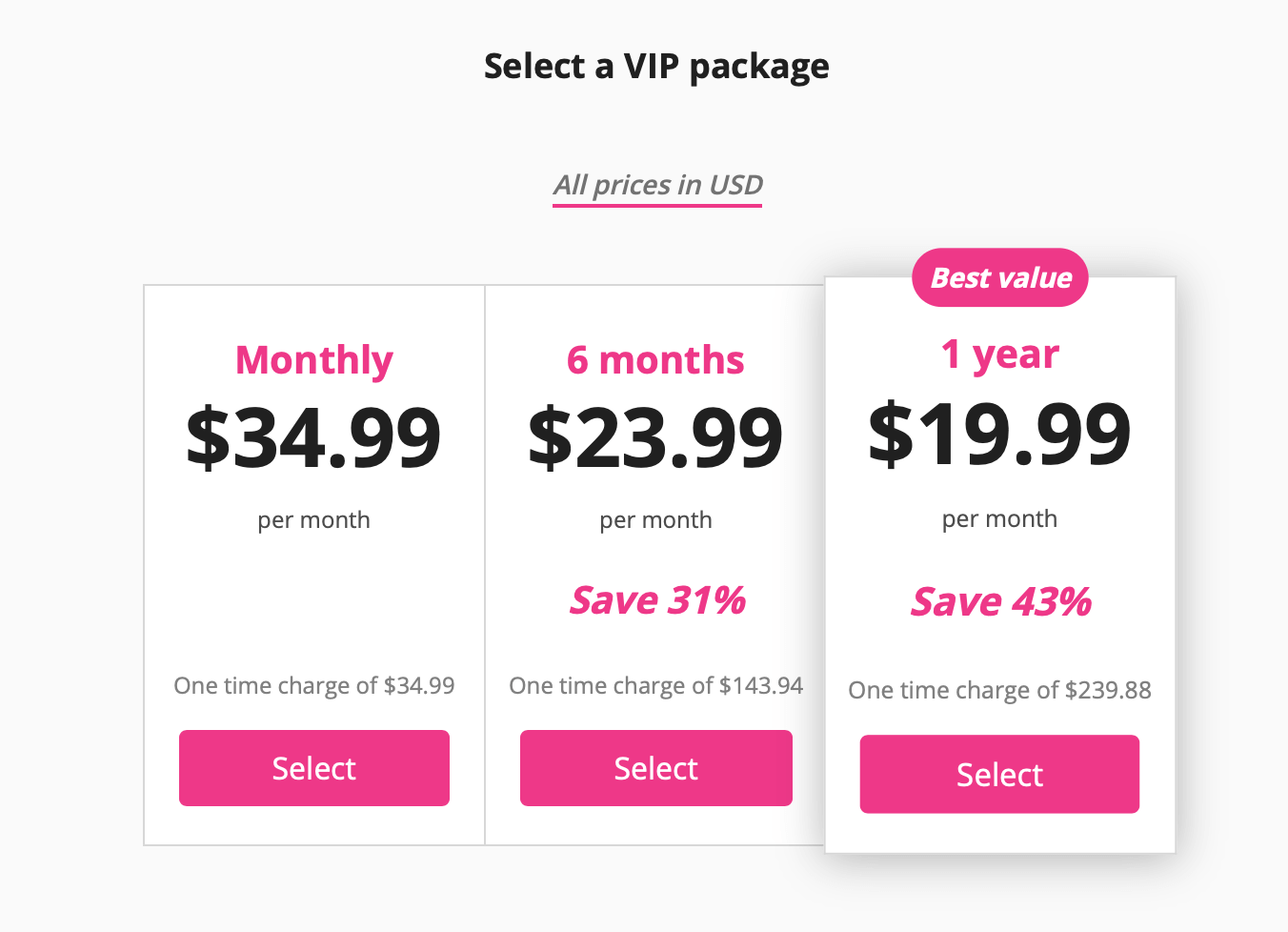Click One time charge of $34.99 text
Image resolution: width=1288 pixels, height=932 pixels.
[x=314, y=686]
